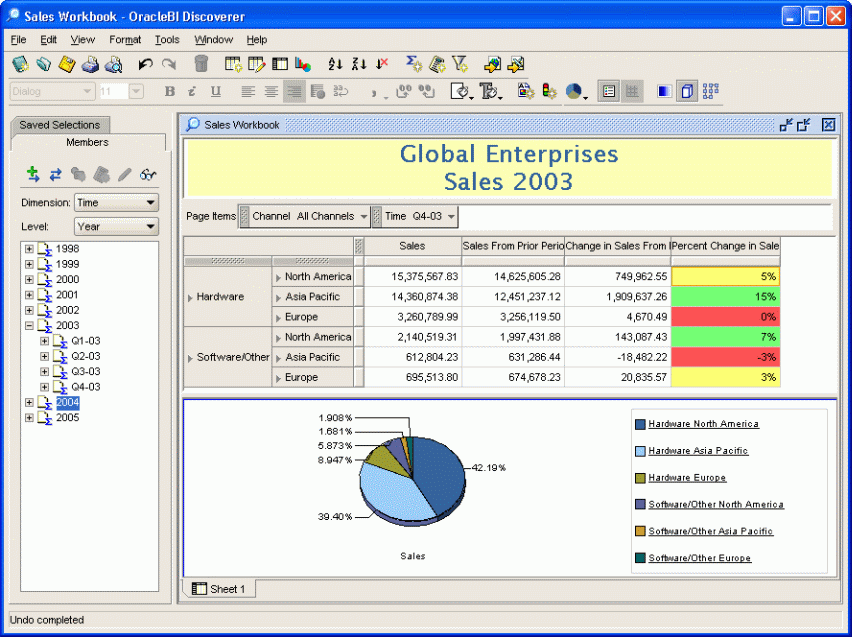Viewport: 852px width, 637px height.
Task: Toggle the graph legend display button
Action: [609, 91]
